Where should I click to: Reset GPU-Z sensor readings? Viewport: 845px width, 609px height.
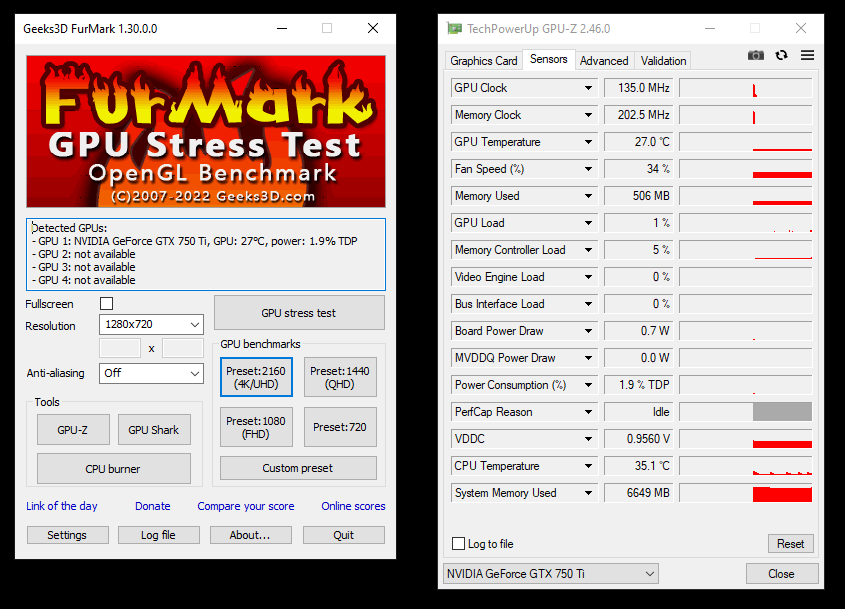790,544
